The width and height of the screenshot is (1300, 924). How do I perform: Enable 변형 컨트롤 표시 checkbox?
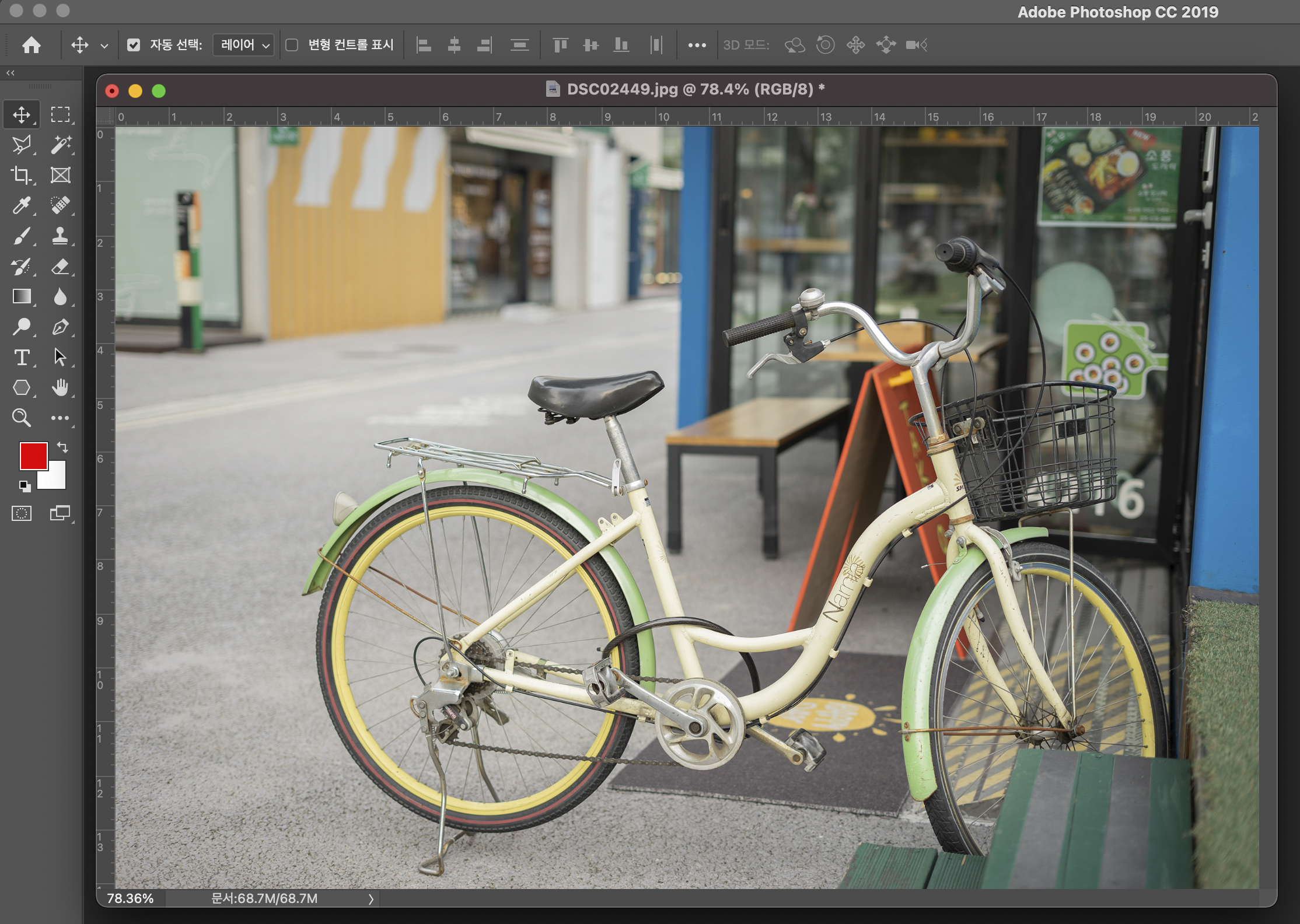click(x=292, y=45)
